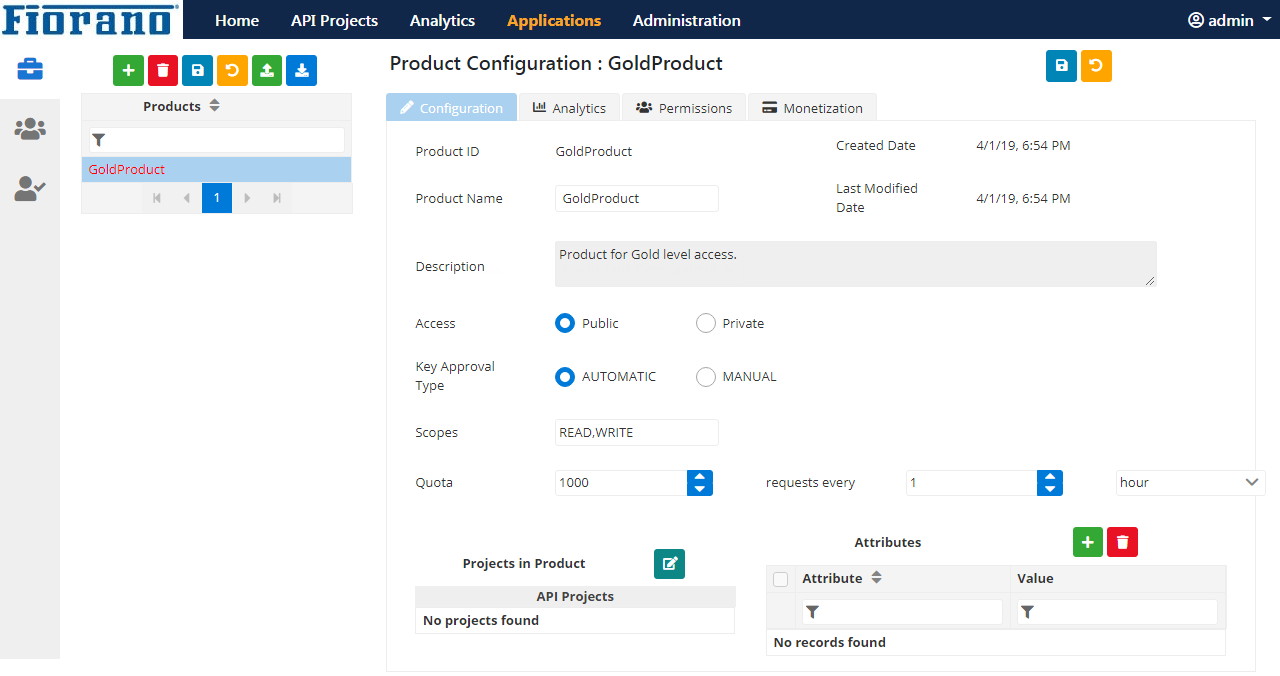1280x676 pixels.
Task: Click the Fiorano logo
Action: [x=91, y=19]
